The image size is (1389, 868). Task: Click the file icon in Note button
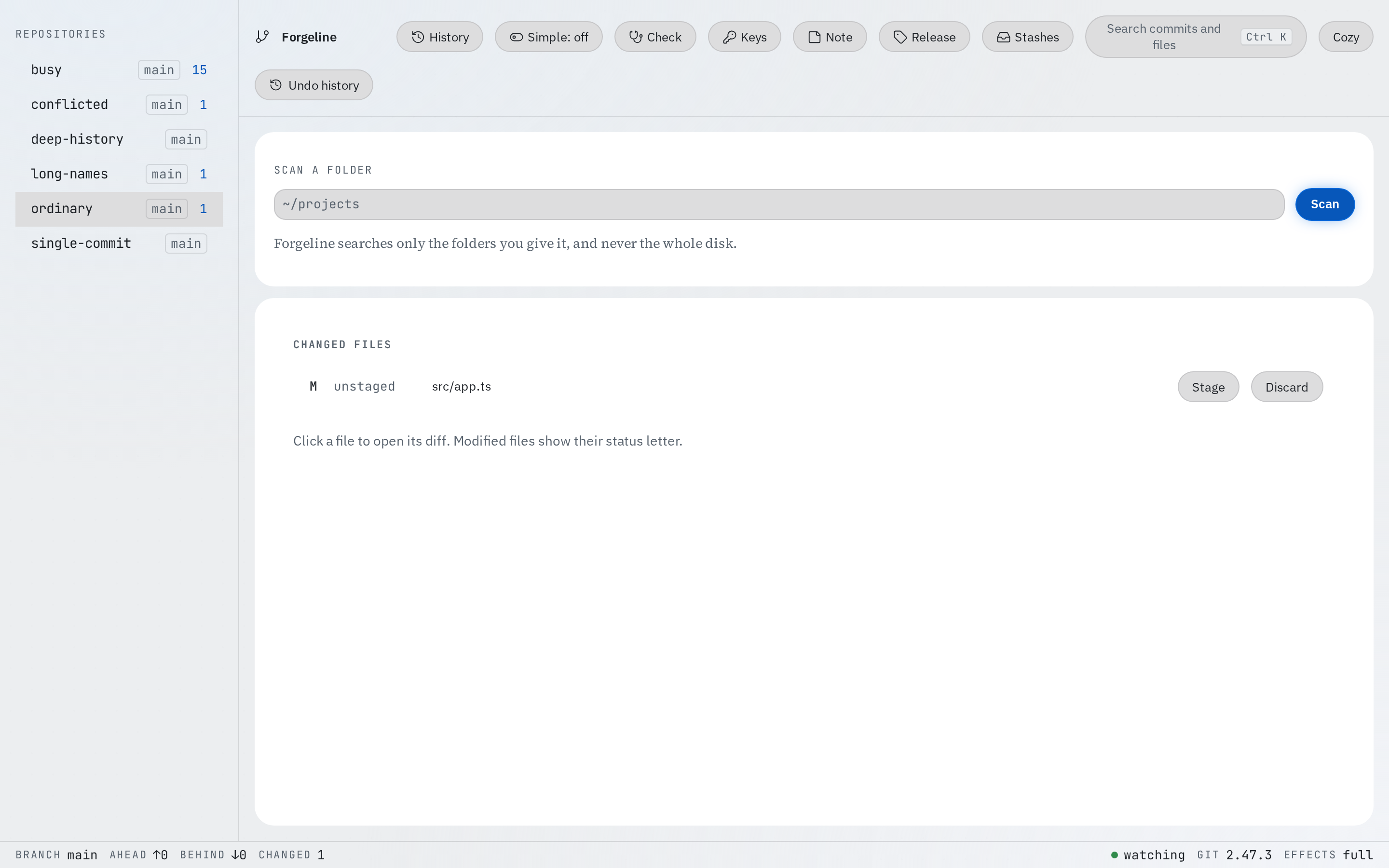(x=814, y=37)
